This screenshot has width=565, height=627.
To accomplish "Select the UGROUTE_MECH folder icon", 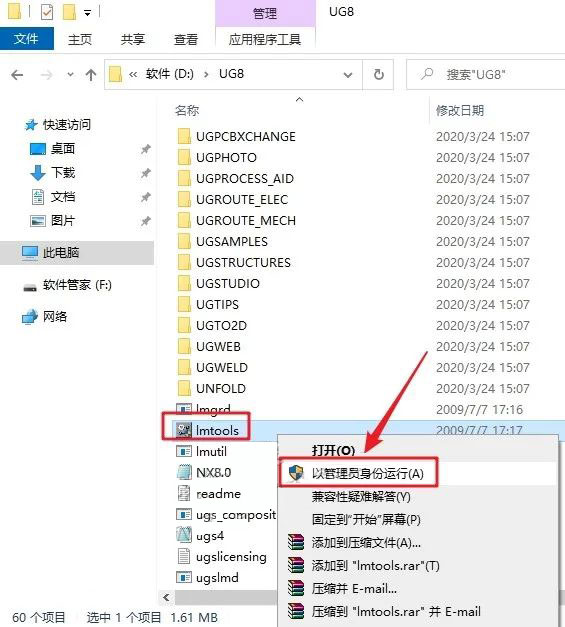I will tap(184, 220).
